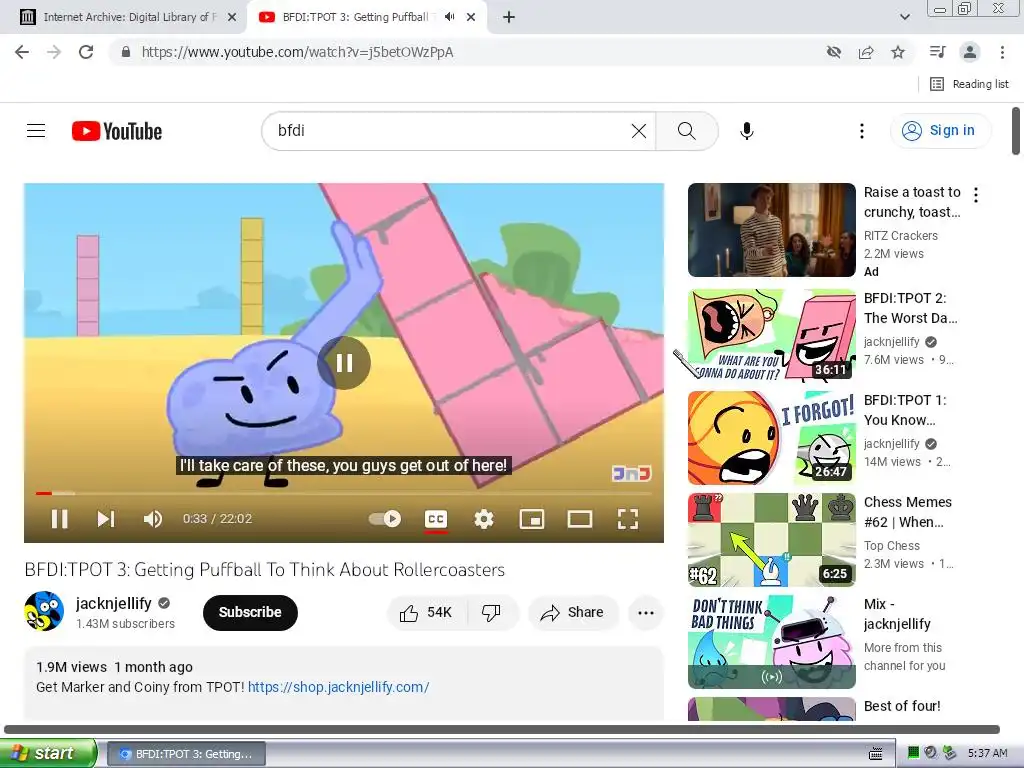The height and width of the screenshot is (768, 1024).
Task: Toggle the autoplay switch
Action: (x=385, y=519)
